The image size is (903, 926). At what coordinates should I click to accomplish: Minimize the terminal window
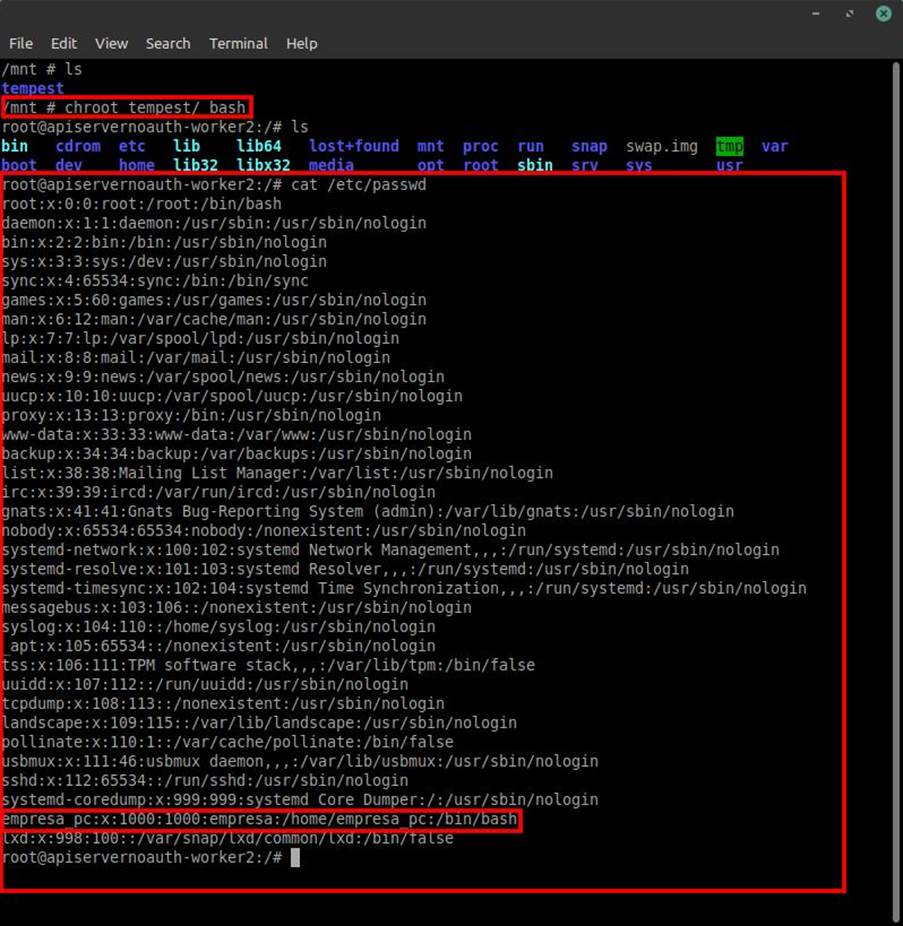(x=815, y=13)
